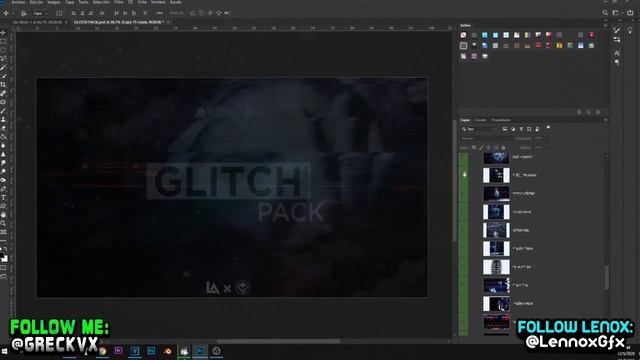Open the Learn lightbulb panel icon

[x=630, y=30]
